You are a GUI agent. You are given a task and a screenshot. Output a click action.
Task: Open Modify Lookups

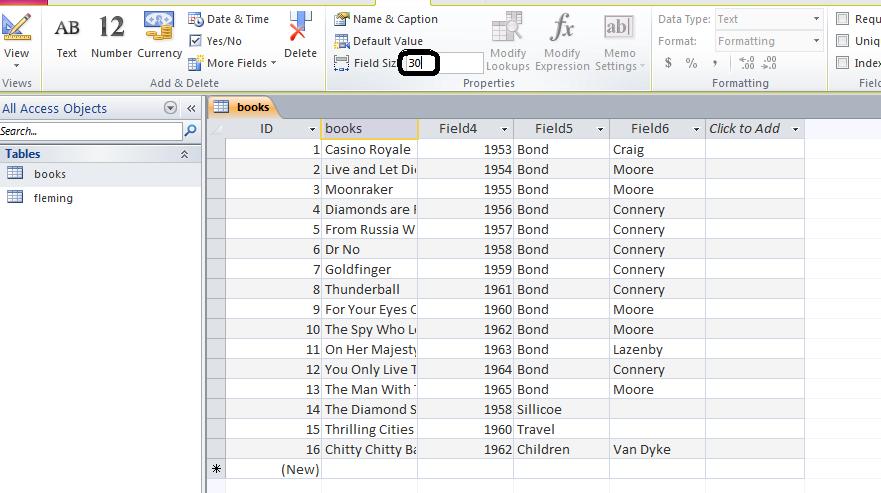[507, 42]
